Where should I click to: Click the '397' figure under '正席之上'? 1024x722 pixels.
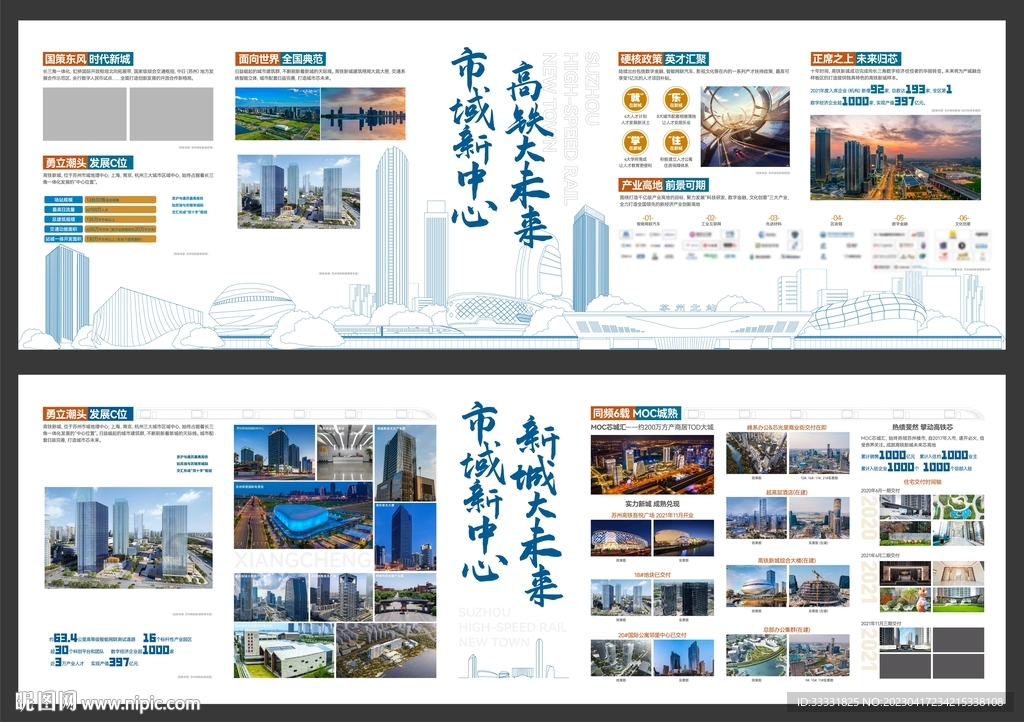point(903,101)
